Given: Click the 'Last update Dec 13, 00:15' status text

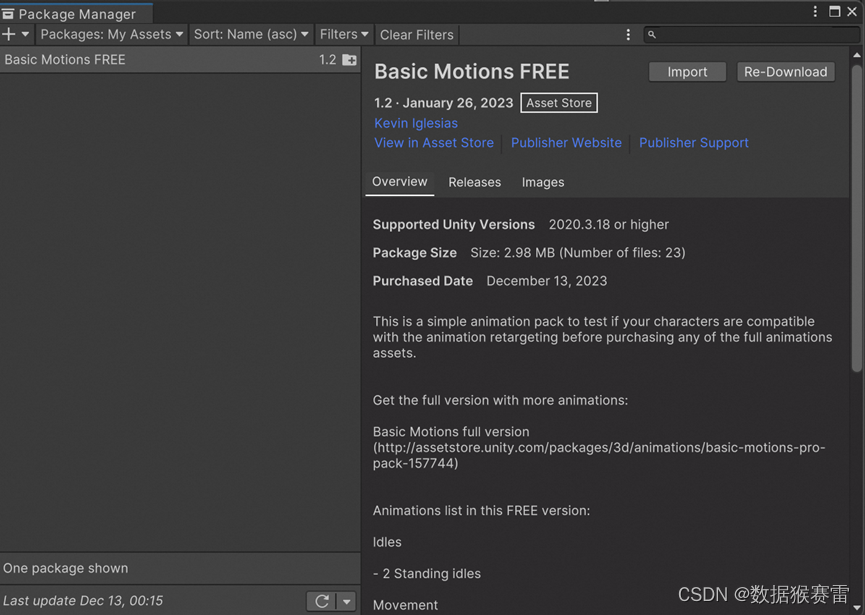Looking at the screenshot, I should coord(83,601).
